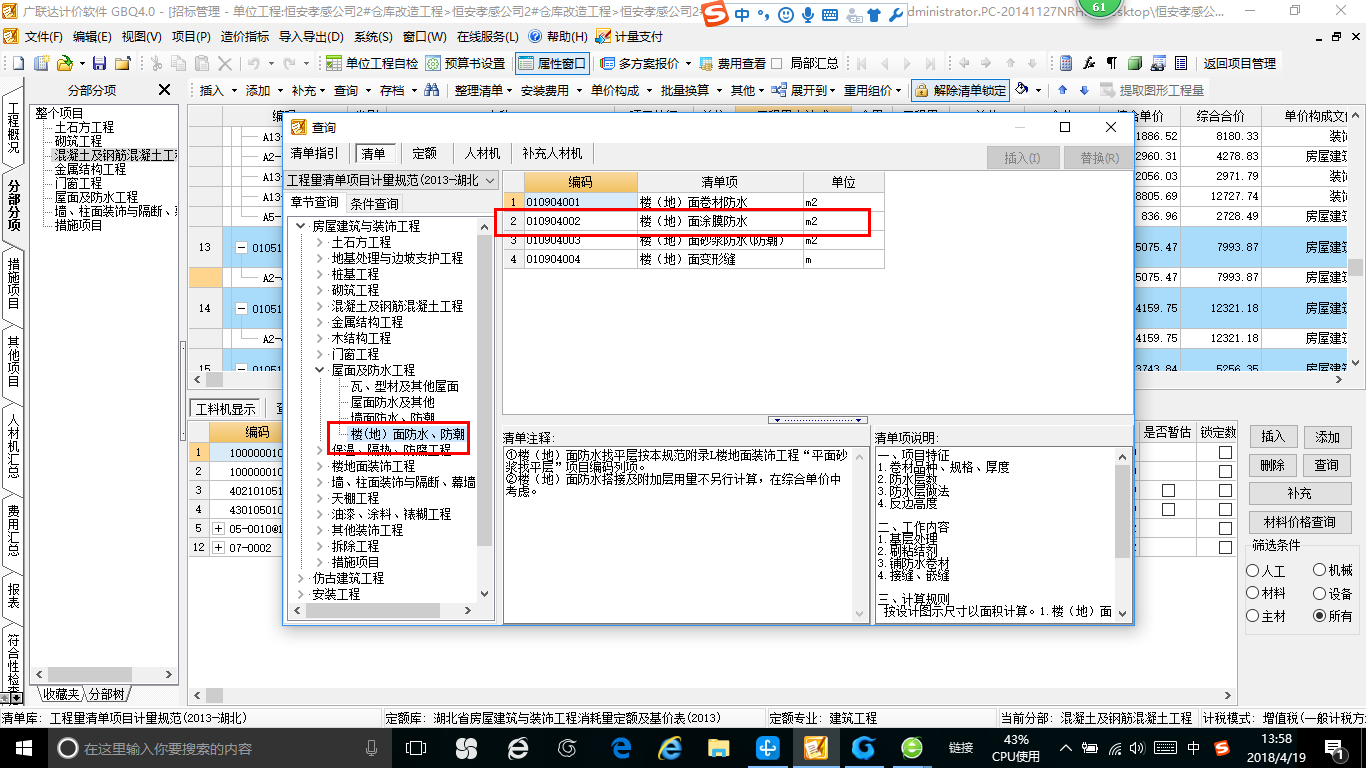Click the green 3D cube icon

1135,63
